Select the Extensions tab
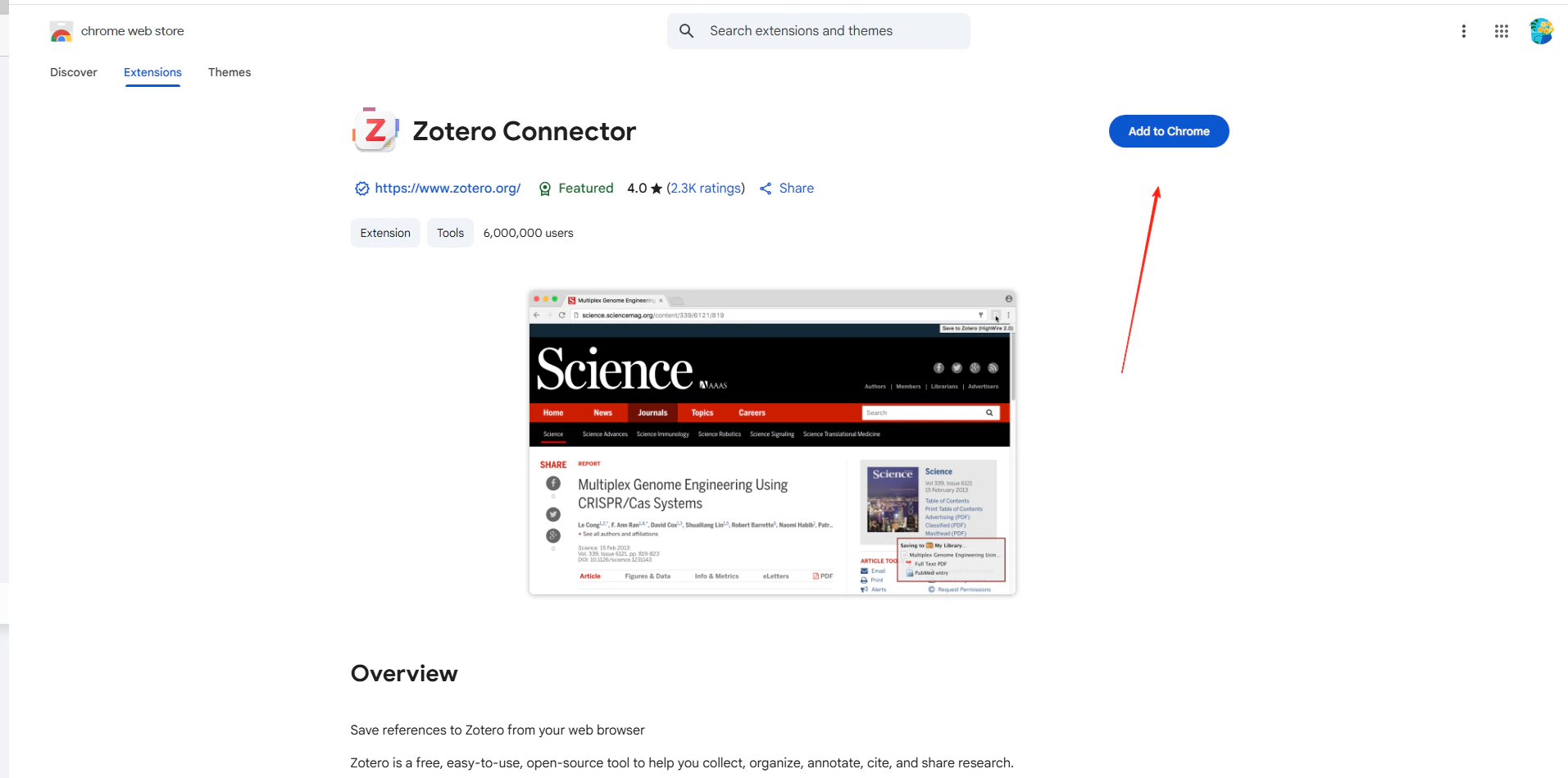This screenshot has height=778, width=1568. (152, 72)
